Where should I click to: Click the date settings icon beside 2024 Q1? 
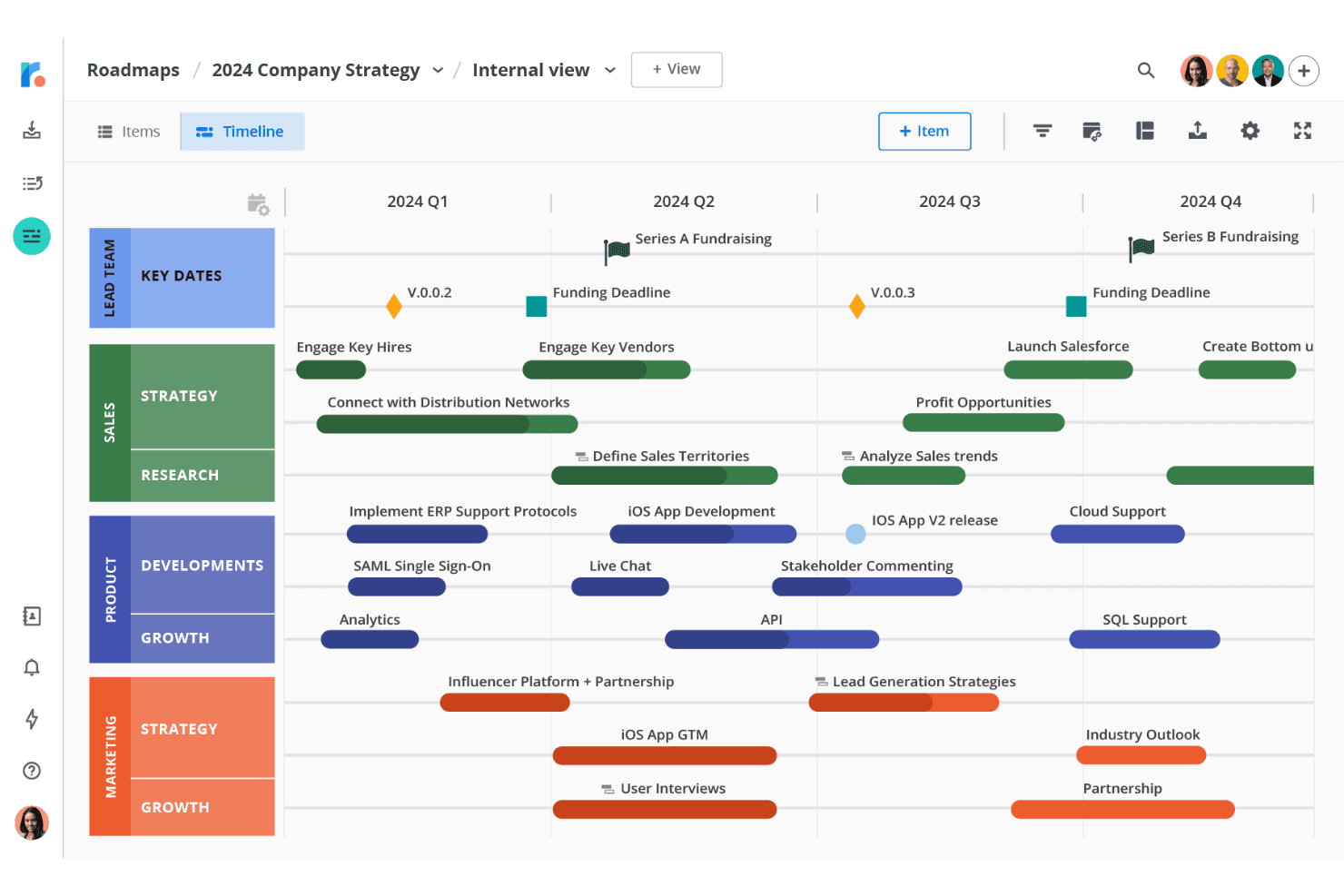(x=258, y=204)
